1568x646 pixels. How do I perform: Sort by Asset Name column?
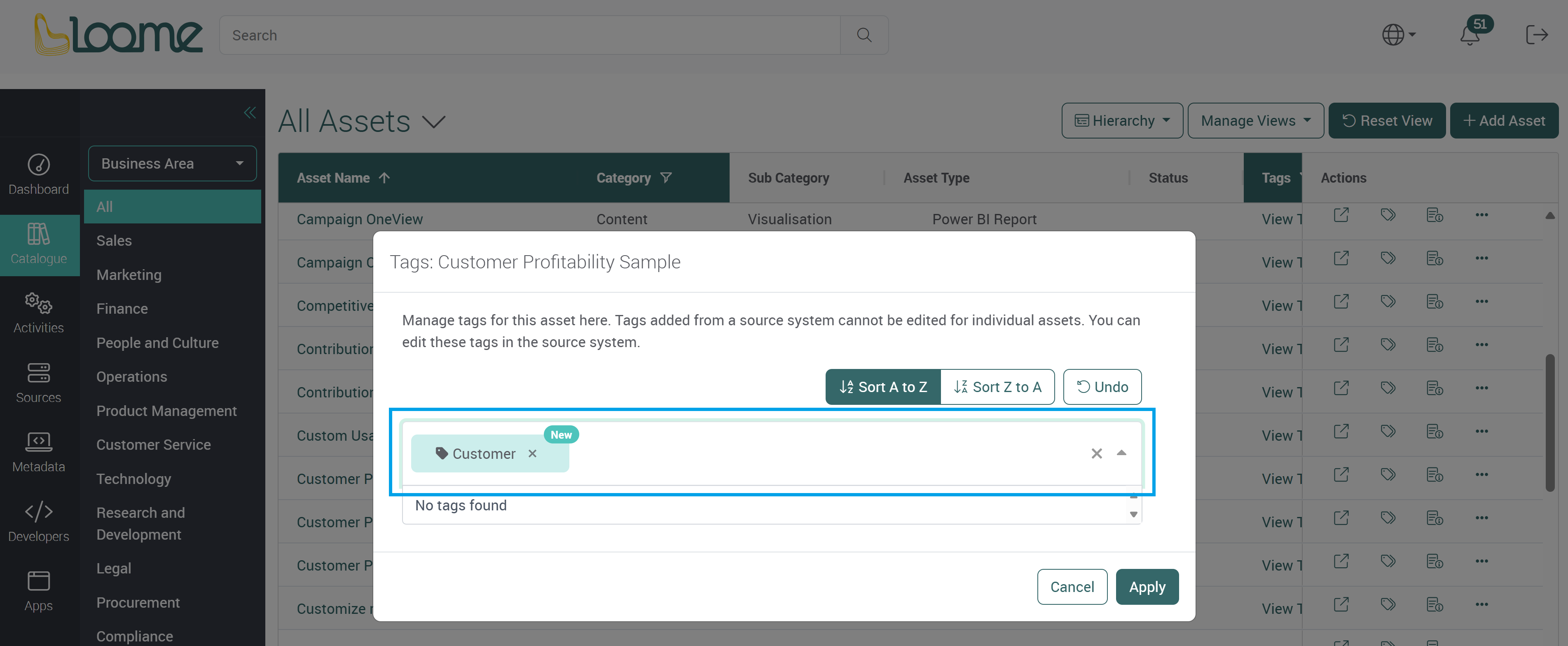343,178
